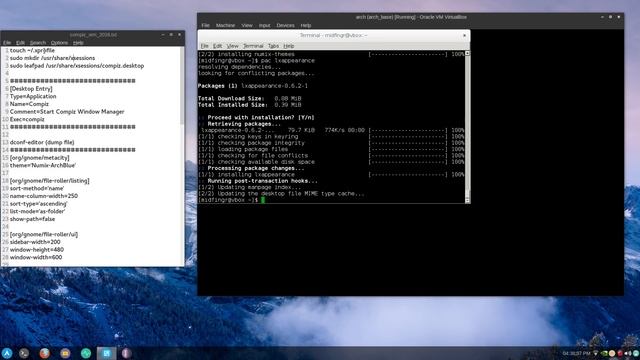Viewport: 640px width, 360px height.
Task: Open the Terminal window File menu
Action: [204, 46]
